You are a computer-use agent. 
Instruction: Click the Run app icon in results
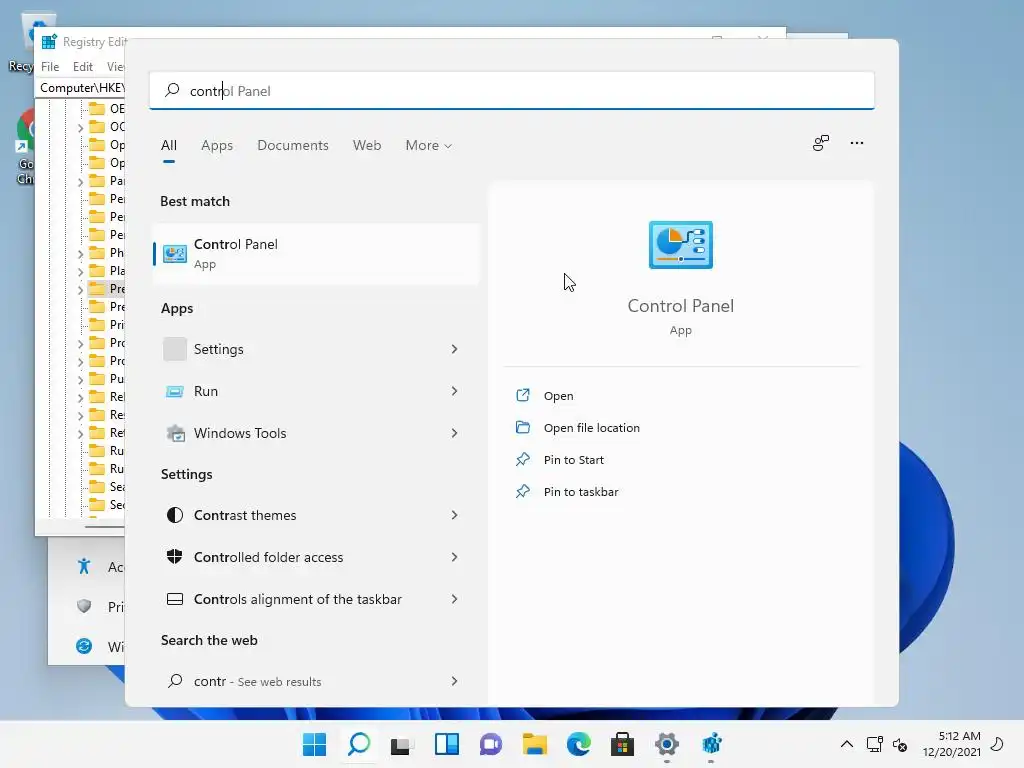[174, 391]
